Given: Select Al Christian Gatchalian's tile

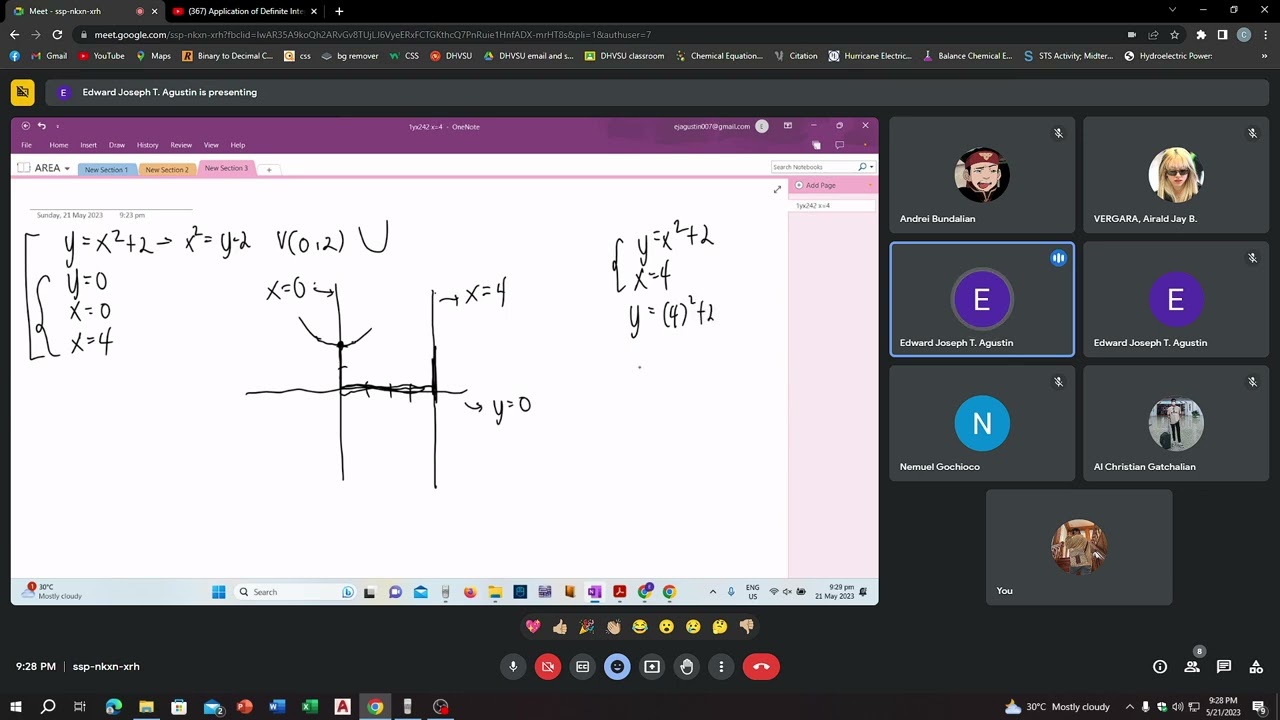Looking at the screenshot, I should pos(1176,424).
